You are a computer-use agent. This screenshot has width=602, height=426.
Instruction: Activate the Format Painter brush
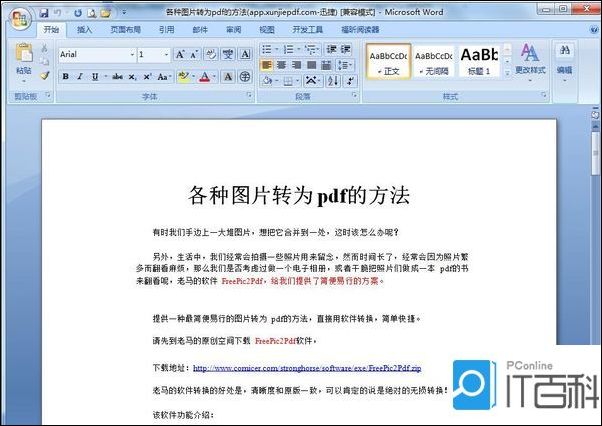click(45, 76)
